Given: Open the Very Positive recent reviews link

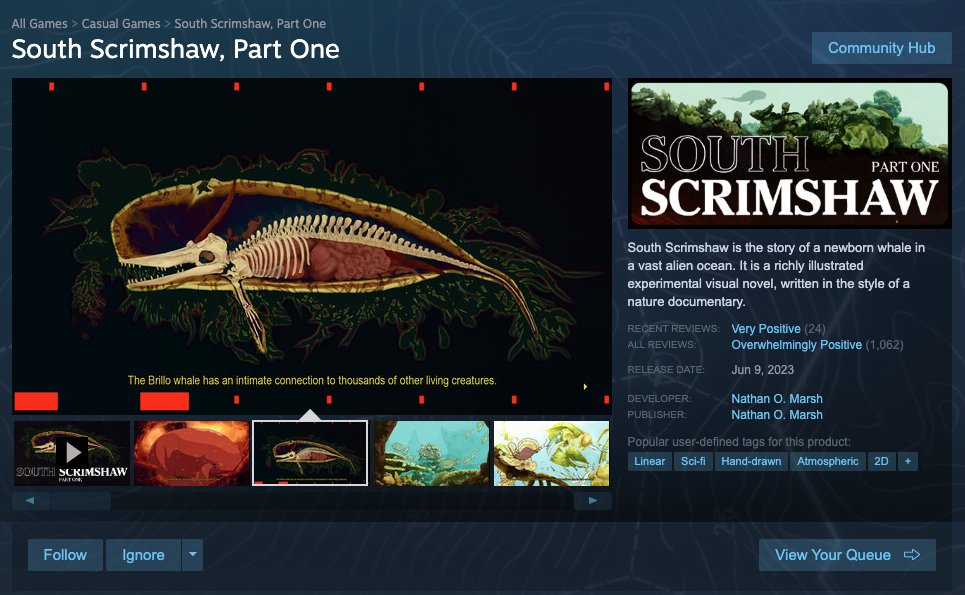Looking at the screenshot, I should (x=766, y=329).
